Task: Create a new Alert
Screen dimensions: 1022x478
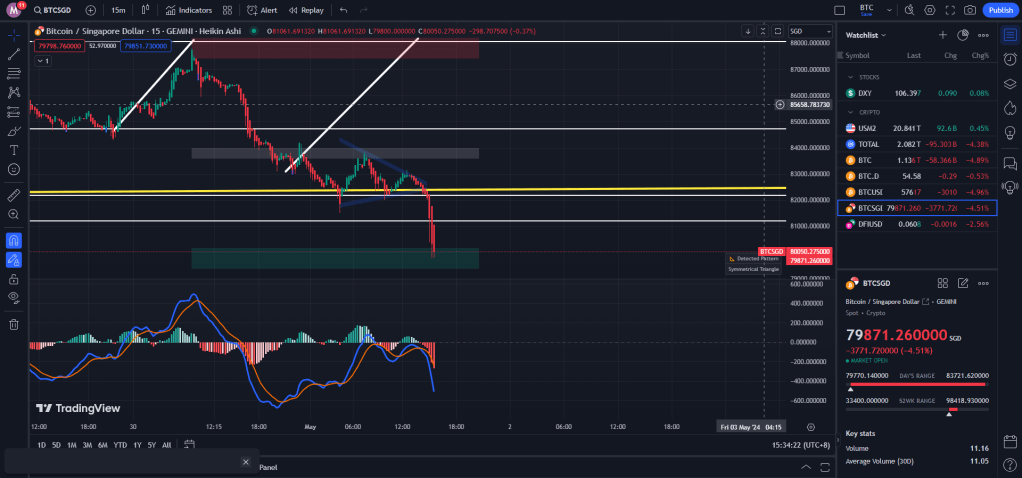Action: tap(262, 10)
